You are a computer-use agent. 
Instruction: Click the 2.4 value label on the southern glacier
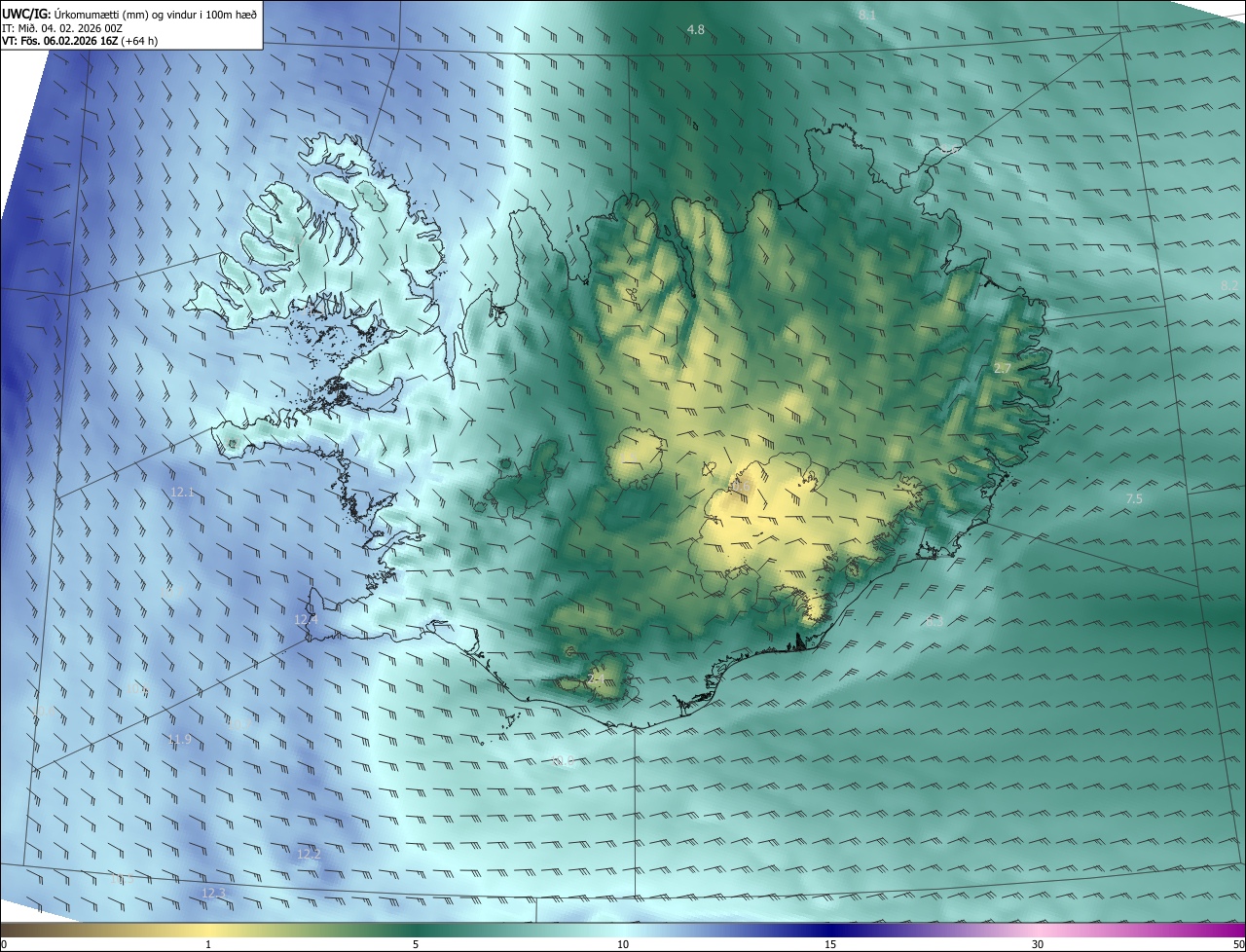[x=597, y=678]
